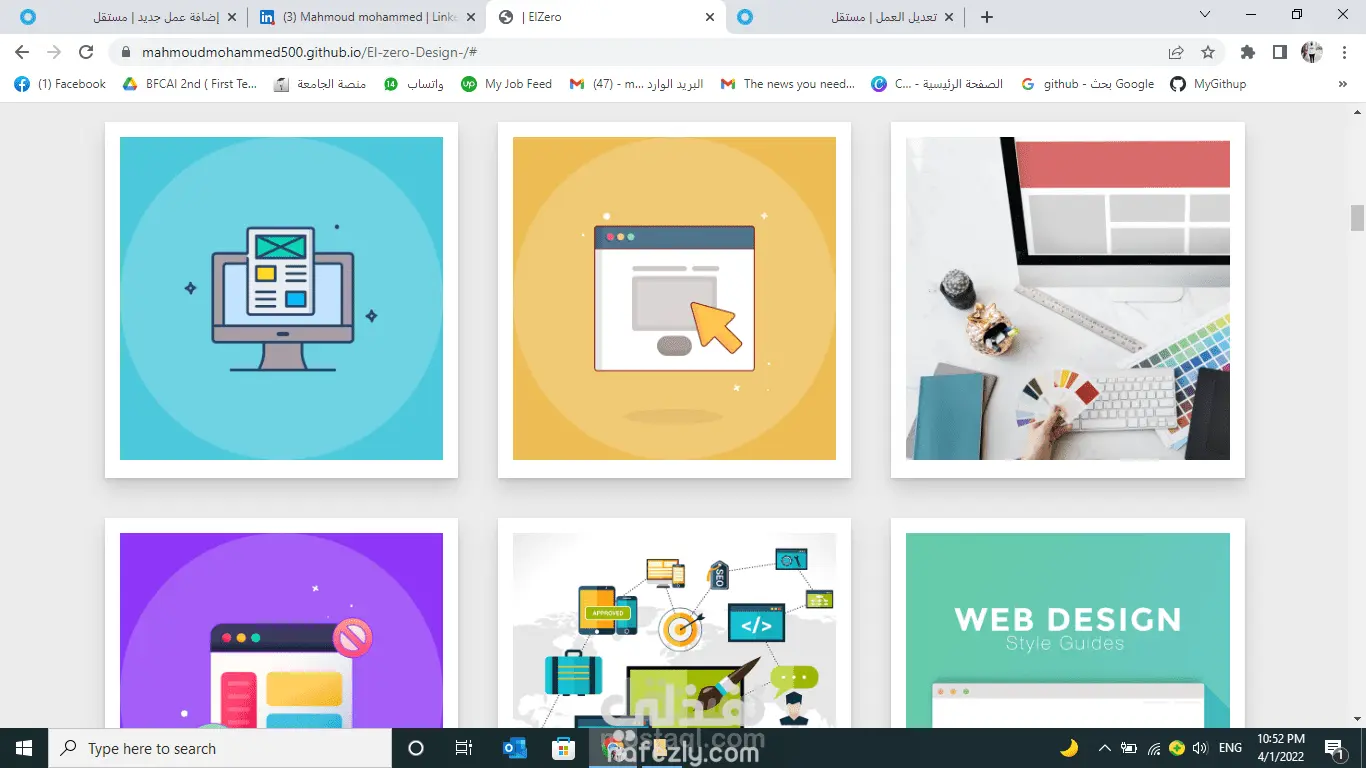This screenshot has height=768, width=1366.
Task: Open the Chrome extensions puzzle icon
Action: (x=1247, y=52)
